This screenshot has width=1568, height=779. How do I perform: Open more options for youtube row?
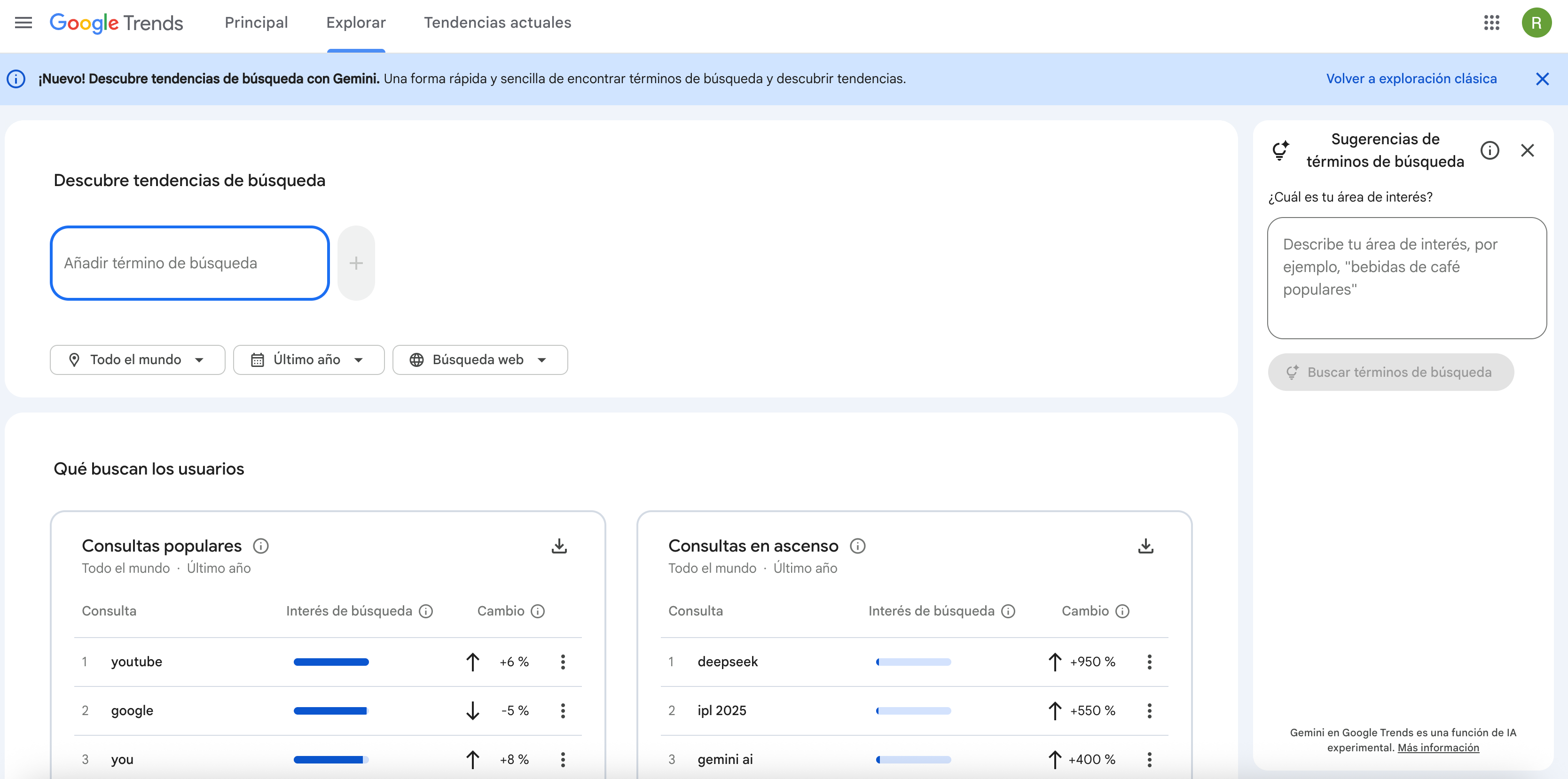(563, 662)
